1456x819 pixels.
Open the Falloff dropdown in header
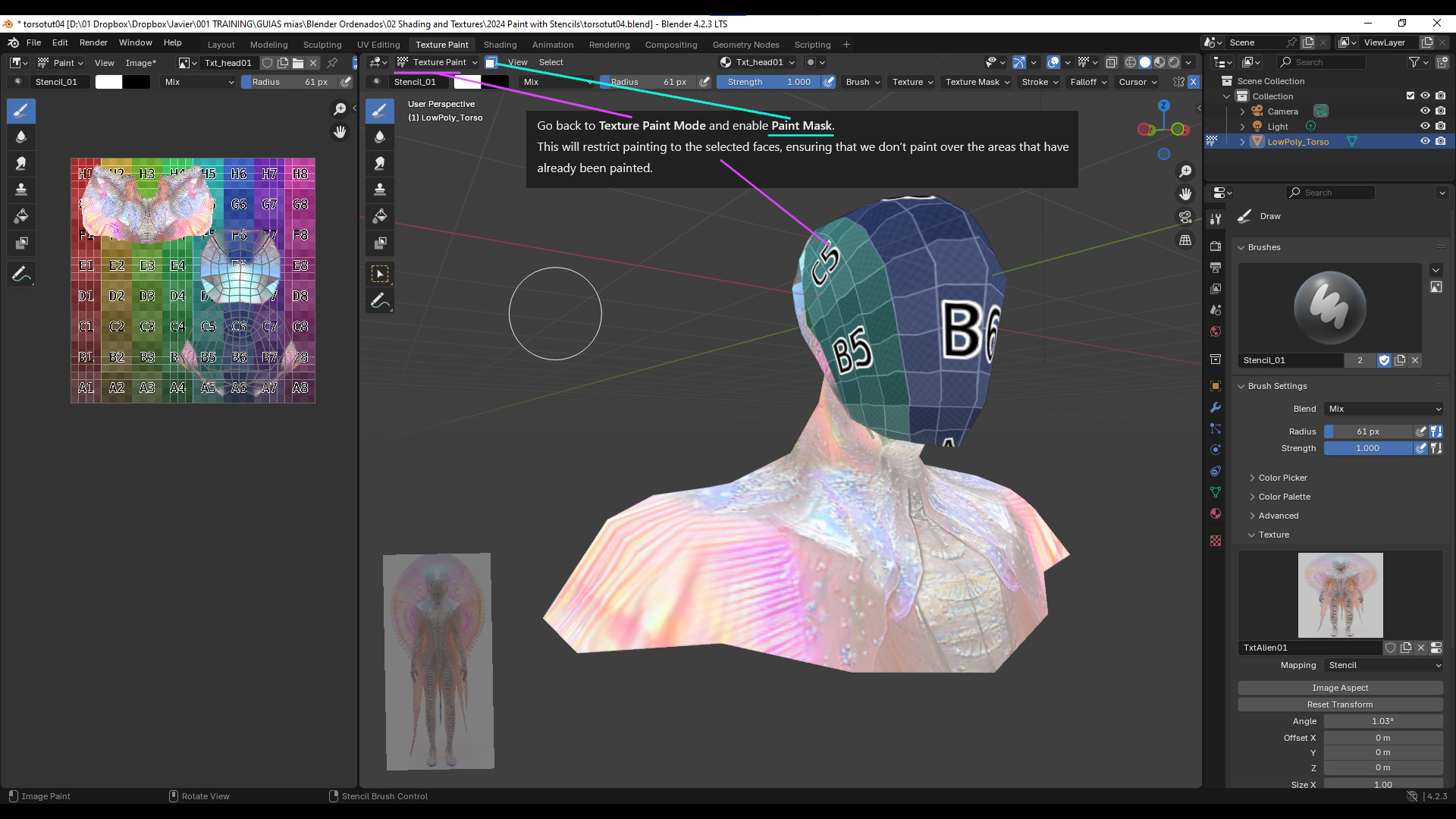tap(1088, 82)
